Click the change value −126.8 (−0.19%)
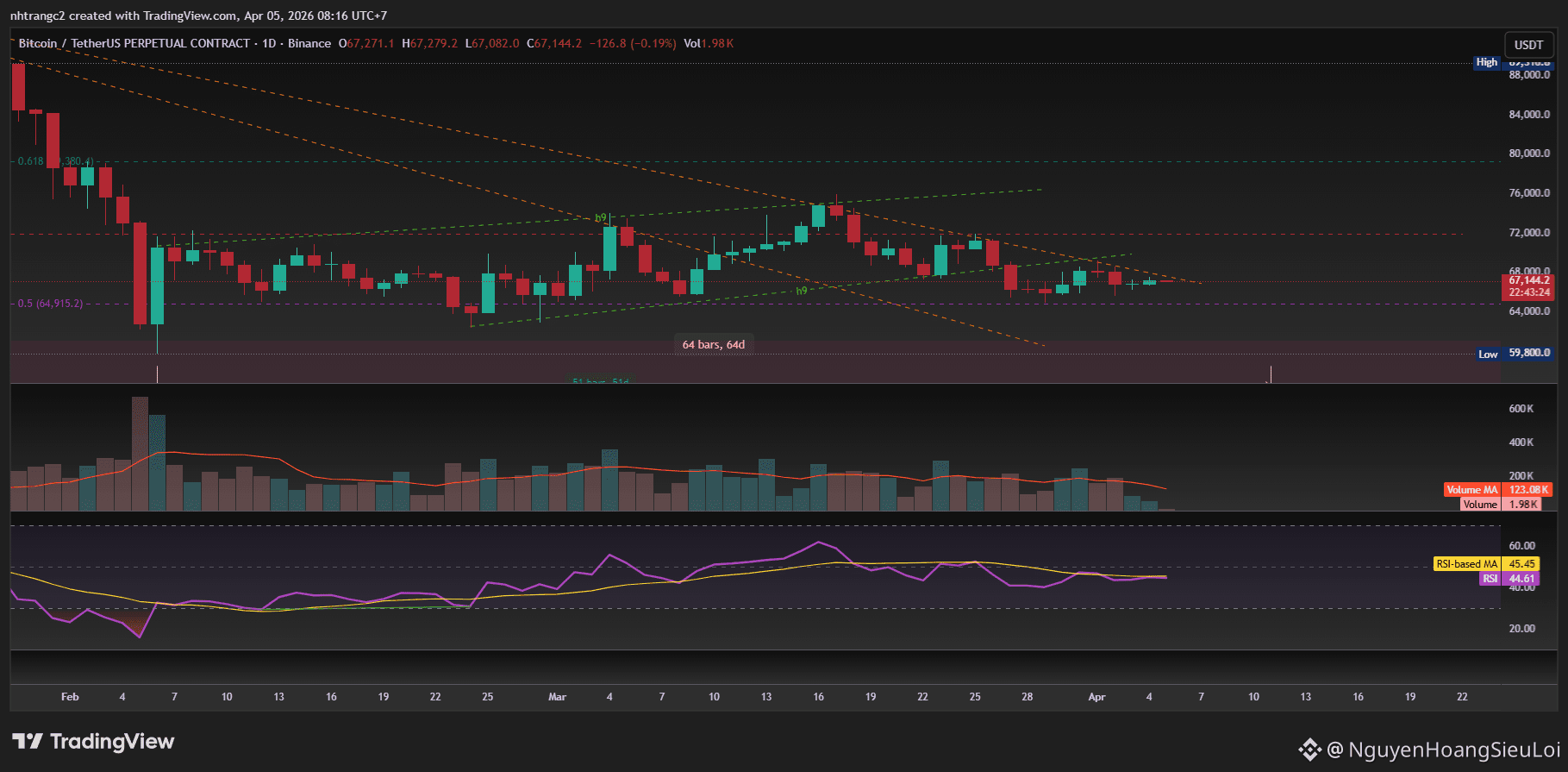 [633, 43]
